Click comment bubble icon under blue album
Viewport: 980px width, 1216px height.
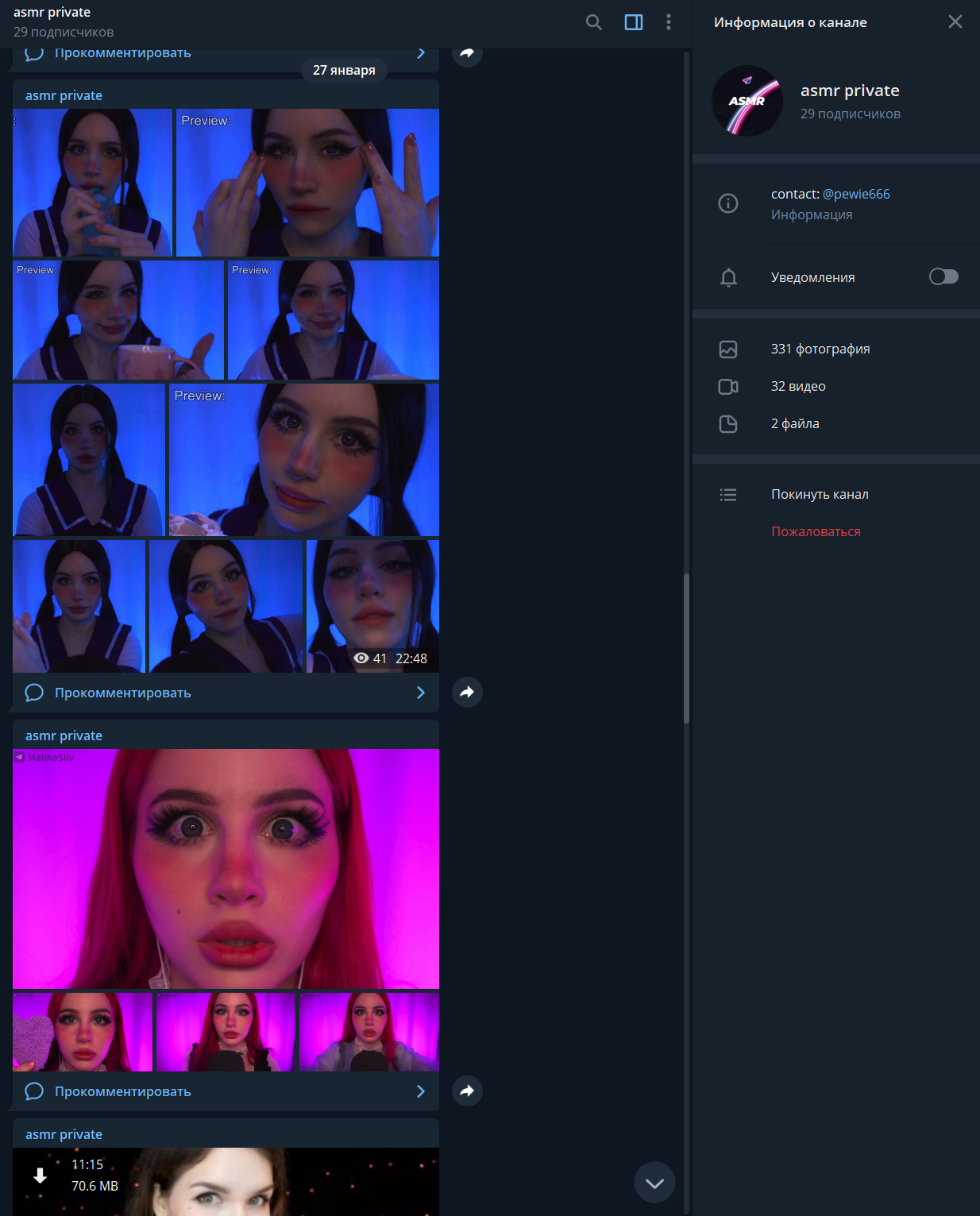point(34,693)
